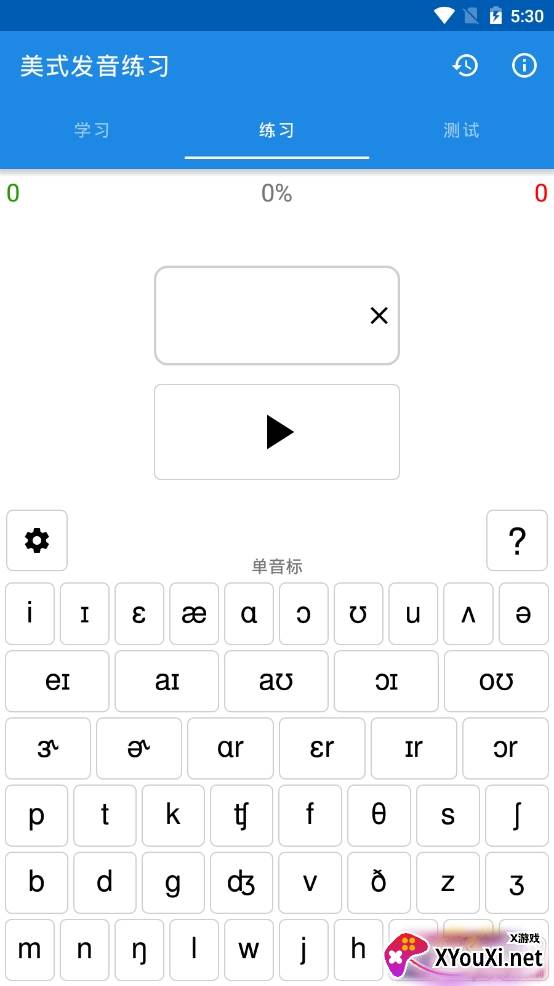The image size is (554, 986).
Task: Tap the æ phonetic key
Action: pos(194,614)
